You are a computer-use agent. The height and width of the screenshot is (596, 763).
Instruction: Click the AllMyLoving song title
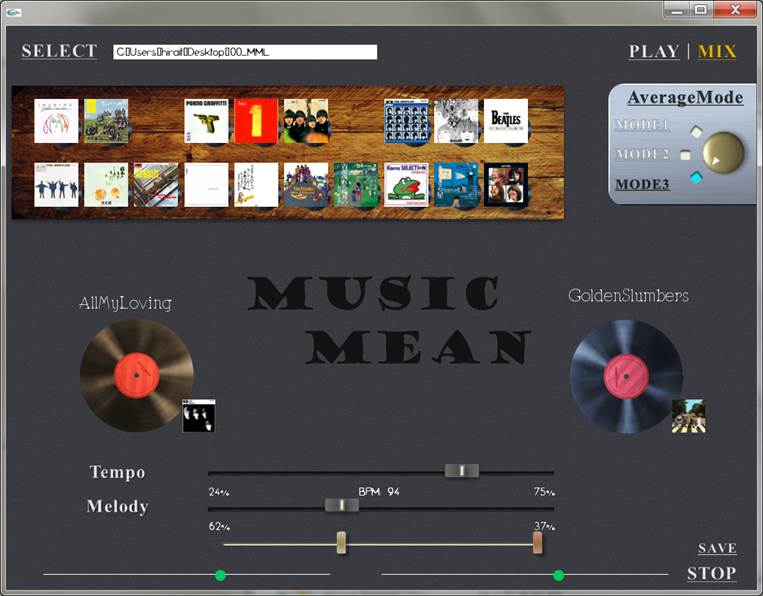pos(125,303)
